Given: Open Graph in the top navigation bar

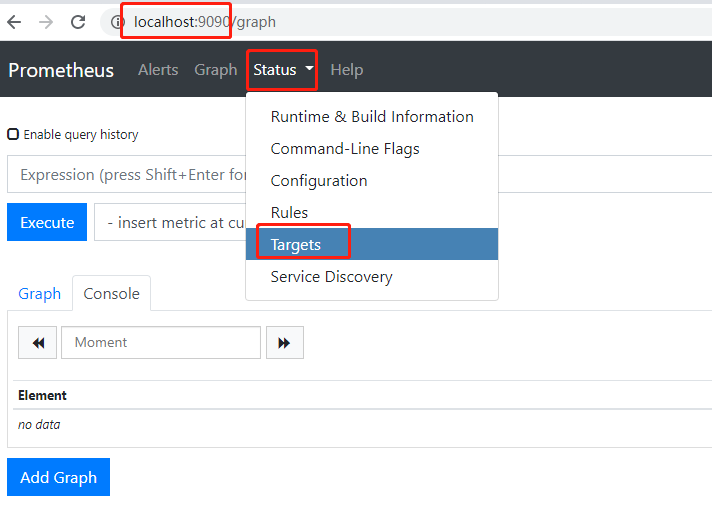Looking at the screenshot, I should [216, 70].
